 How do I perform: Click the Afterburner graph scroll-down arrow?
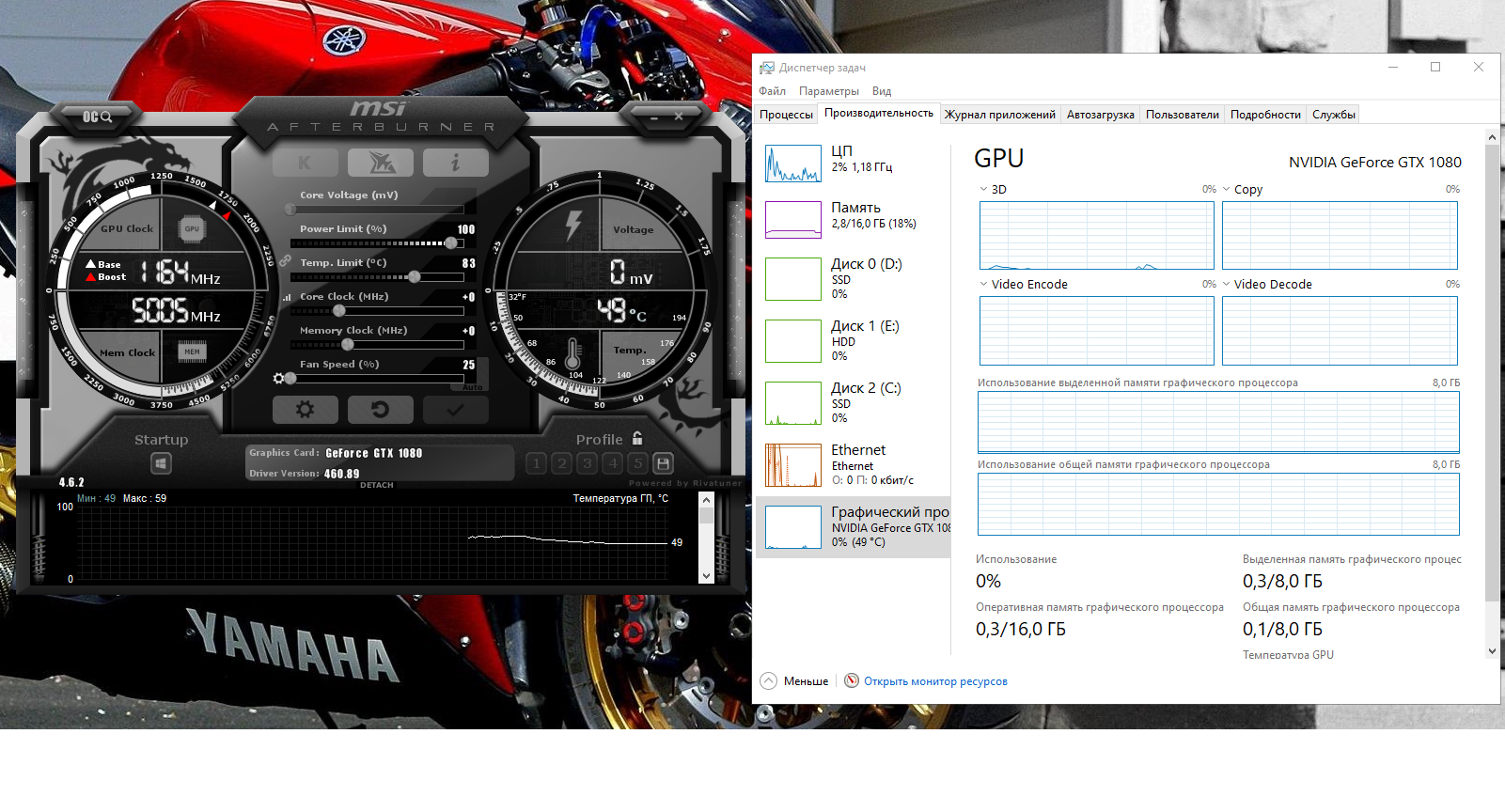pos(707,575)
